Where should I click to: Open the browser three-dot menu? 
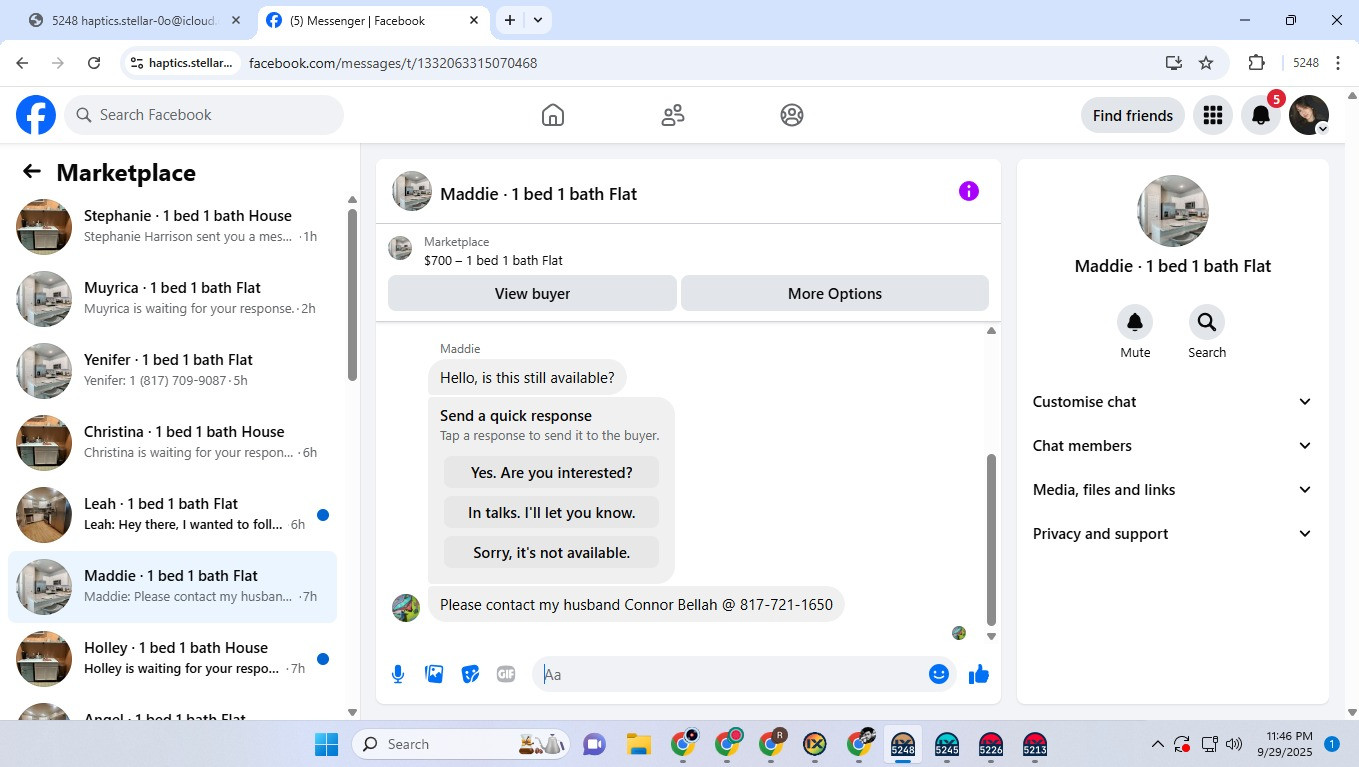point(1338,63)
